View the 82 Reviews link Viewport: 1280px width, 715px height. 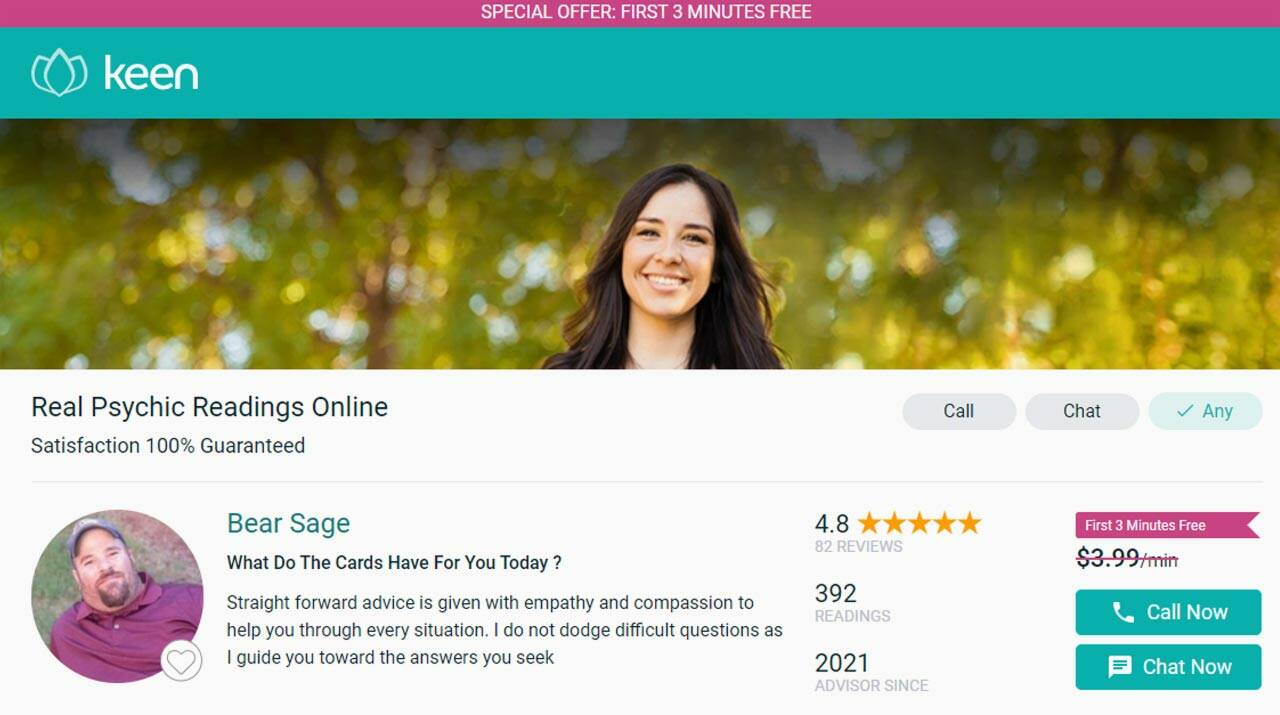coord(858,546)
